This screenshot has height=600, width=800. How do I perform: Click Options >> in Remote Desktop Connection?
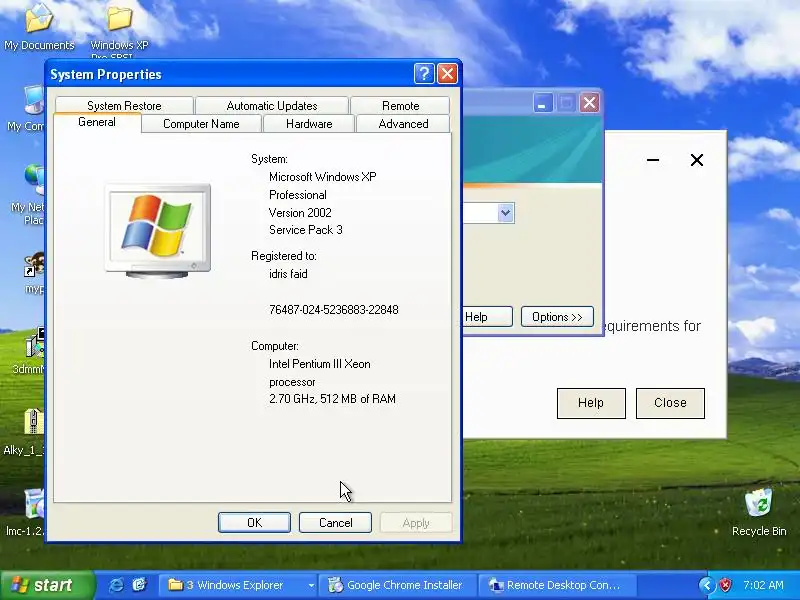[x=557, y=317]
